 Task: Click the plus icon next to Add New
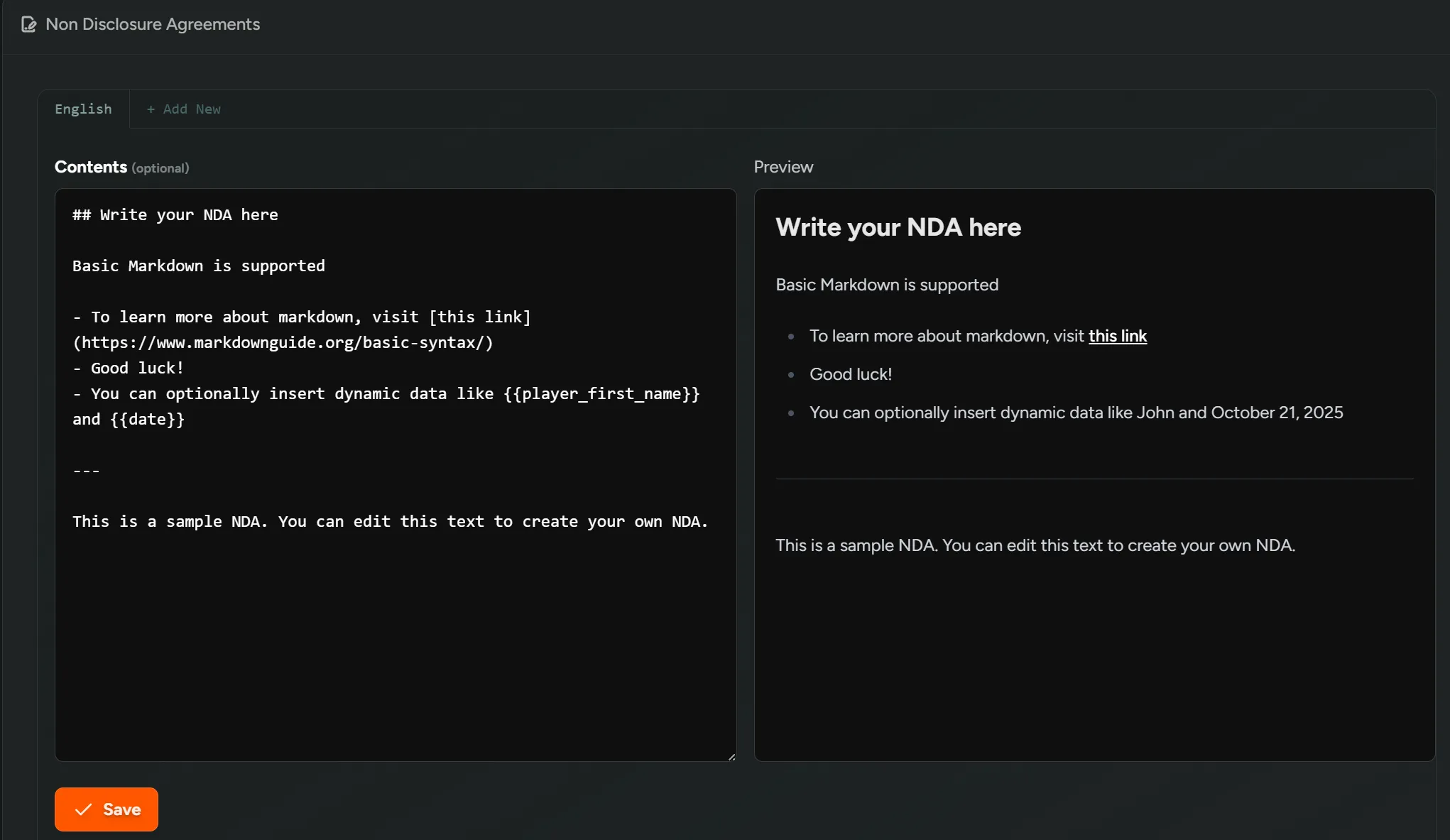(151, 109)
